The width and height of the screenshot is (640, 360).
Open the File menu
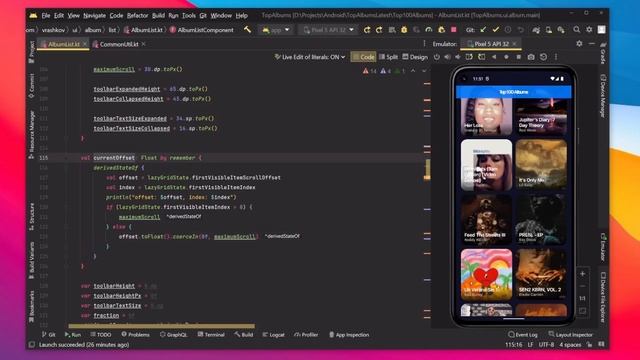tap(46, 16)
